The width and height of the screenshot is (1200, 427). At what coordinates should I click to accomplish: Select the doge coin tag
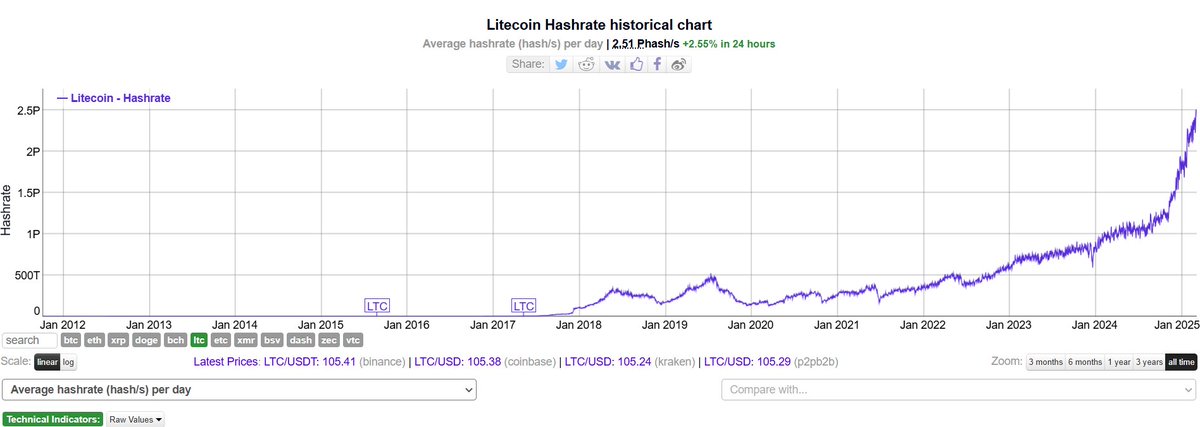[x=146, y=340]
